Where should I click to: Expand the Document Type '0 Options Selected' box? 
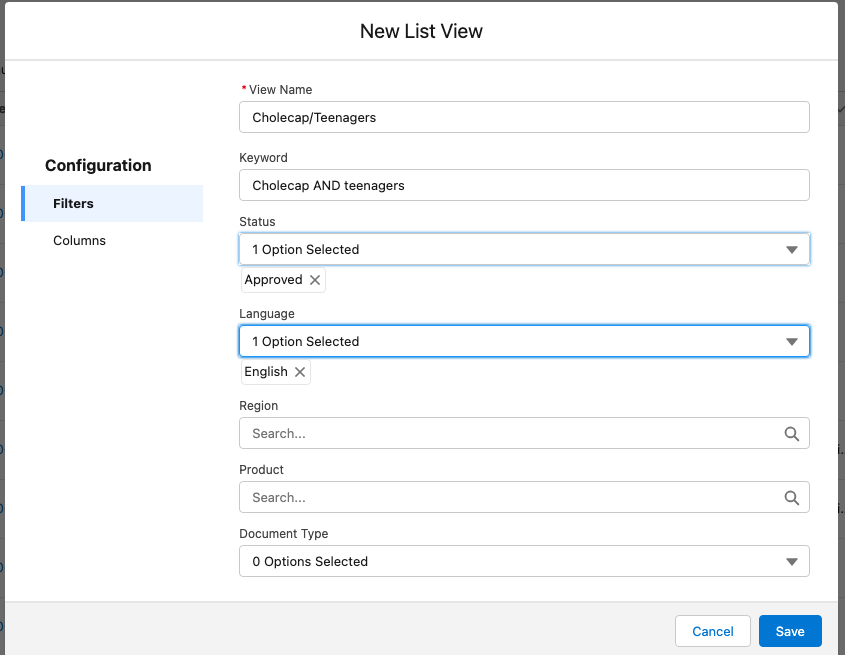tap(510, 562)
